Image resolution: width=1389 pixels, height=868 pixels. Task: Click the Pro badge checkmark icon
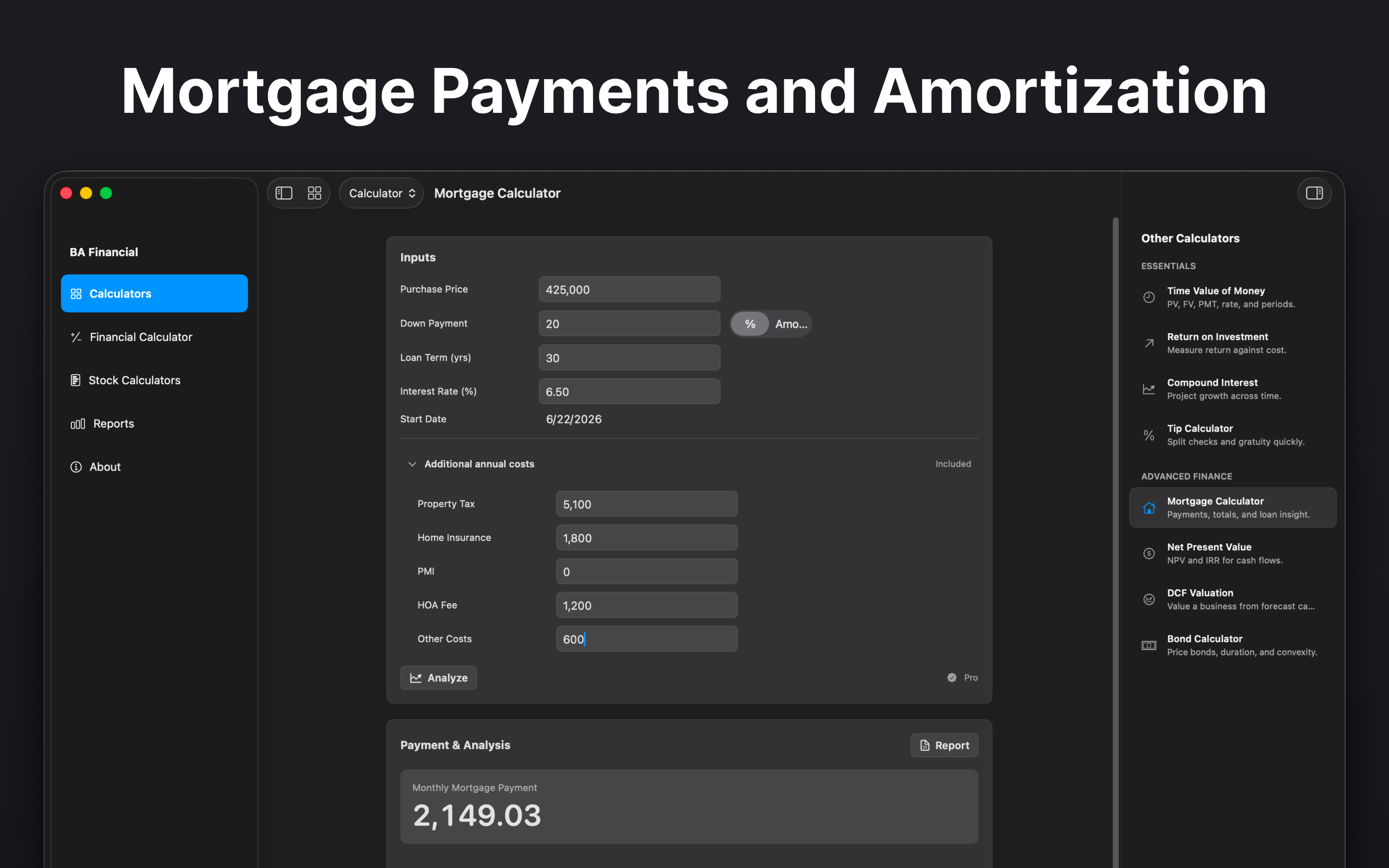pyautogui.click(x=952, y=678)
